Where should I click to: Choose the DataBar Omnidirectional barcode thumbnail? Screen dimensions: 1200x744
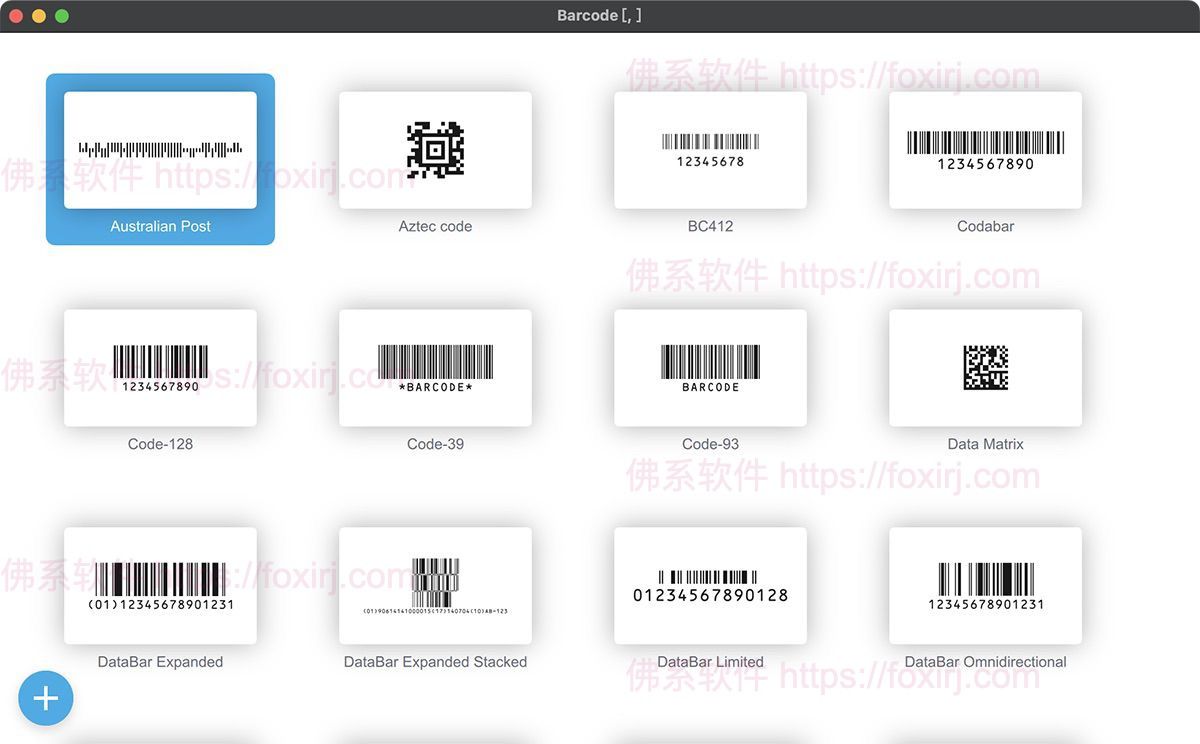point(985,585)
